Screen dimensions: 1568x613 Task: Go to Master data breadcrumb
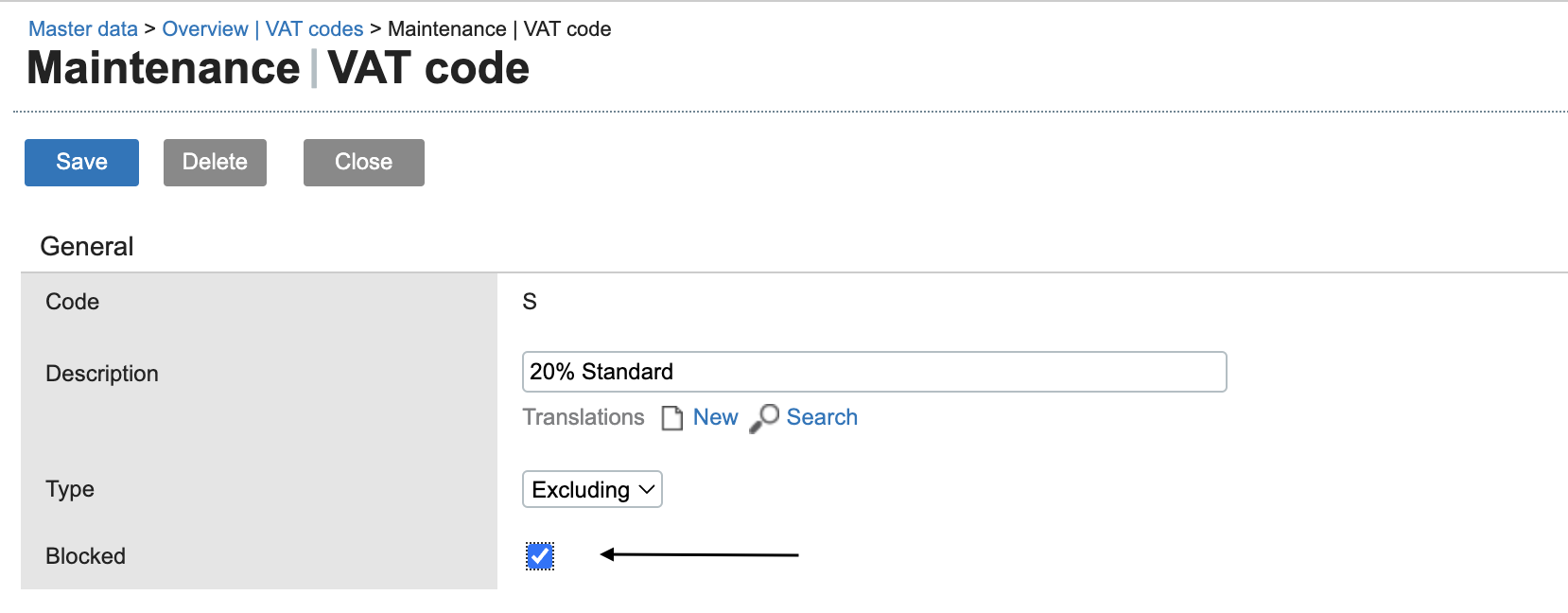(x=83, y=29)
